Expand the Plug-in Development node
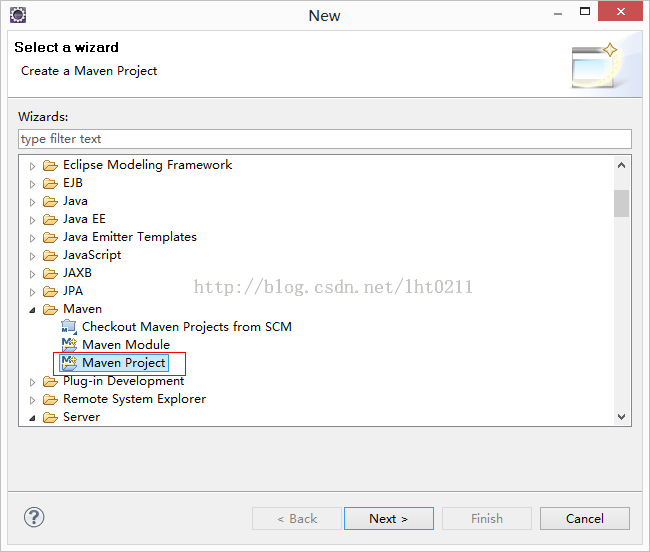650x552 pixels. pos(32,382)
